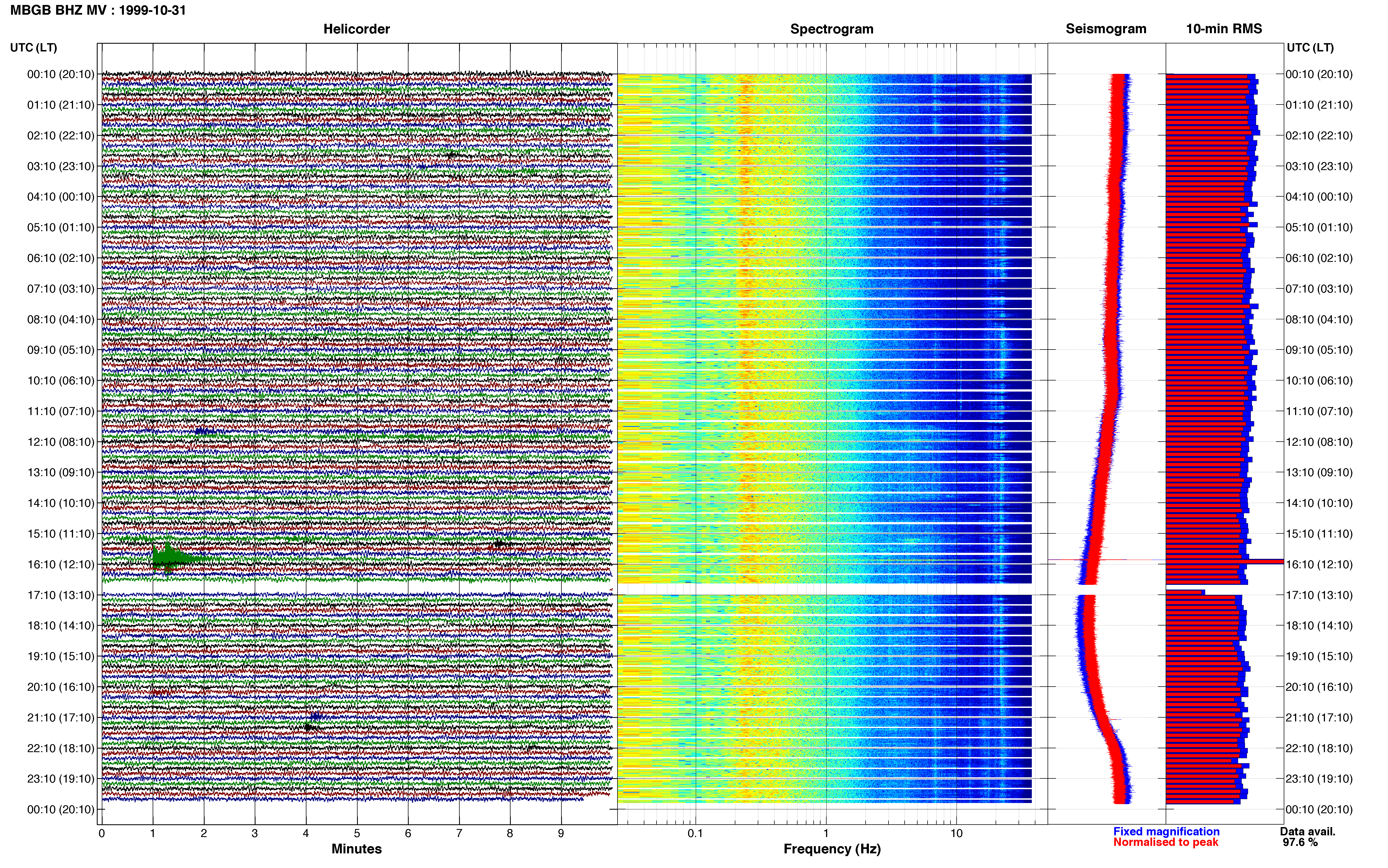1388x868 pixels.
Task: Click left time label 13:10 (09:10)
Action: tap(61, 473)
